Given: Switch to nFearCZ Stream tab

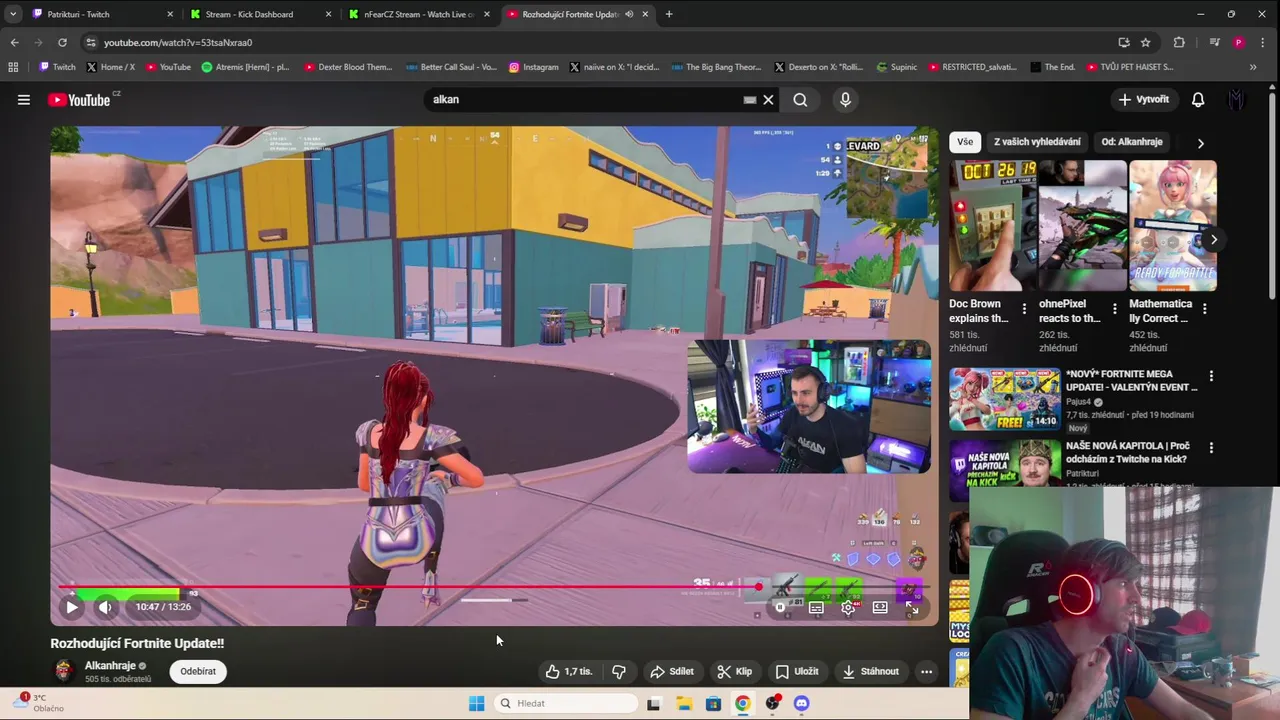Looking at the screenshot, I should (419, 14).
